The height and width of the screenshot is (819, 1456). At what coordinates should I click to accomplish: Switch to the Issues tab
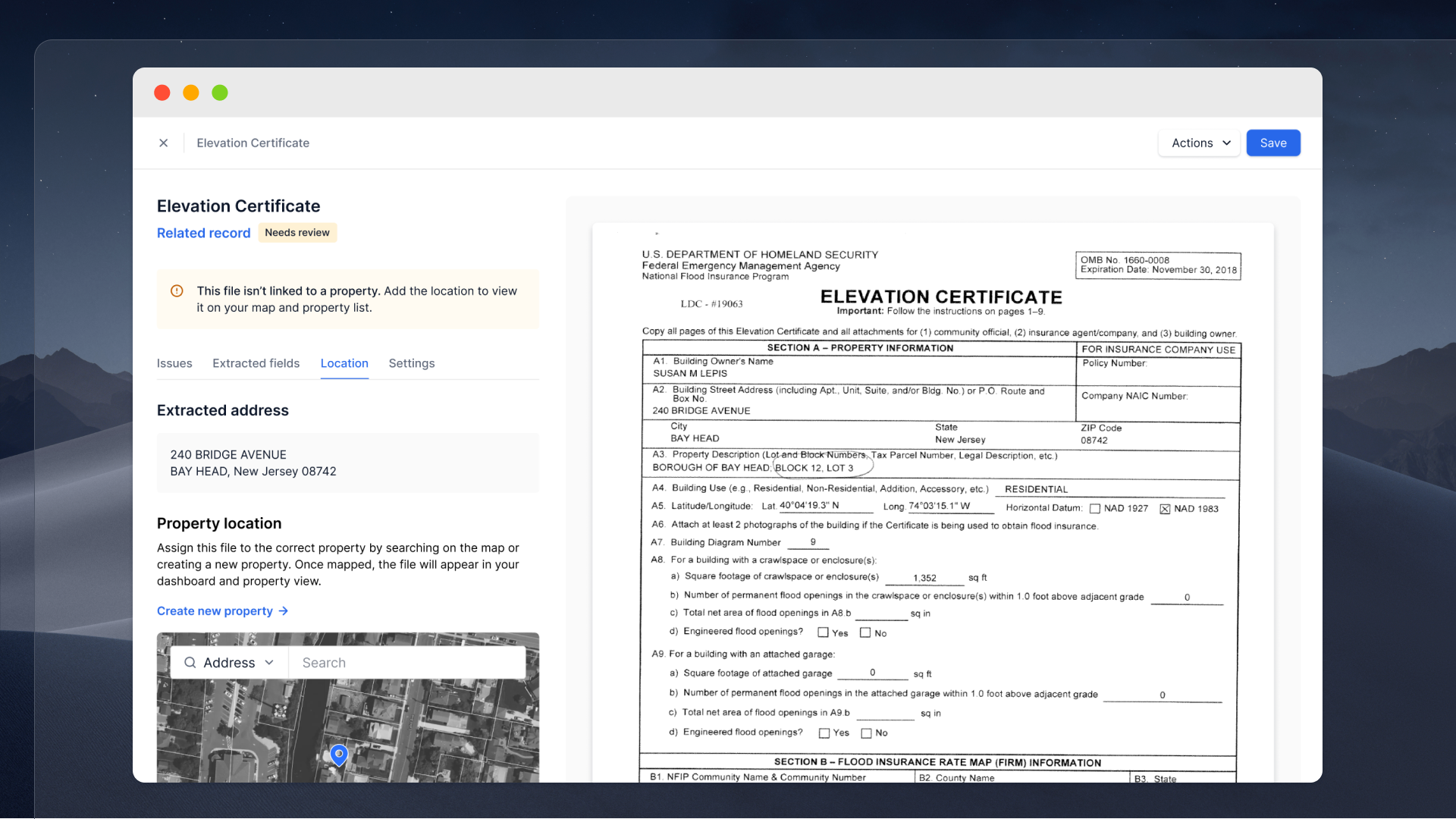174,363
